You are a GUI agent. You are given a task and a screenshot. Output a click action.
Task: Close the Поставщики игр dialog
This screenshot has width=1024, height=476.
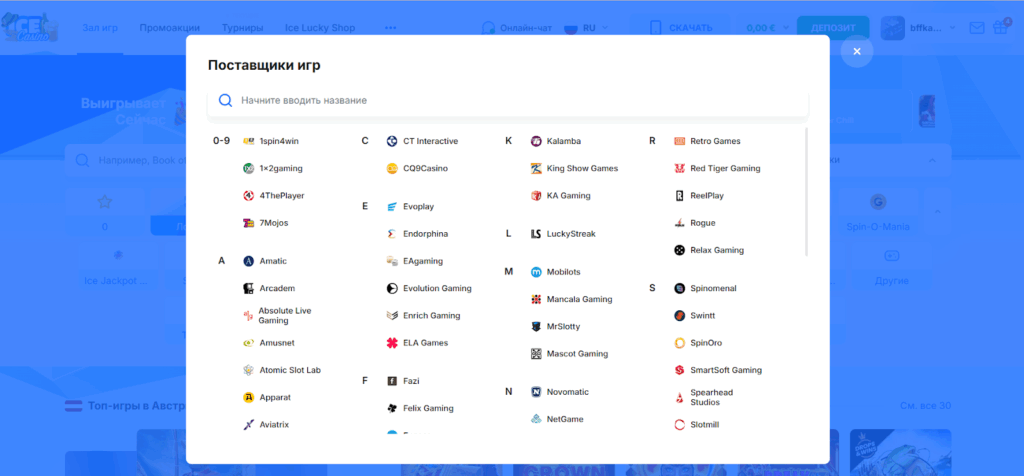(857, 51)
